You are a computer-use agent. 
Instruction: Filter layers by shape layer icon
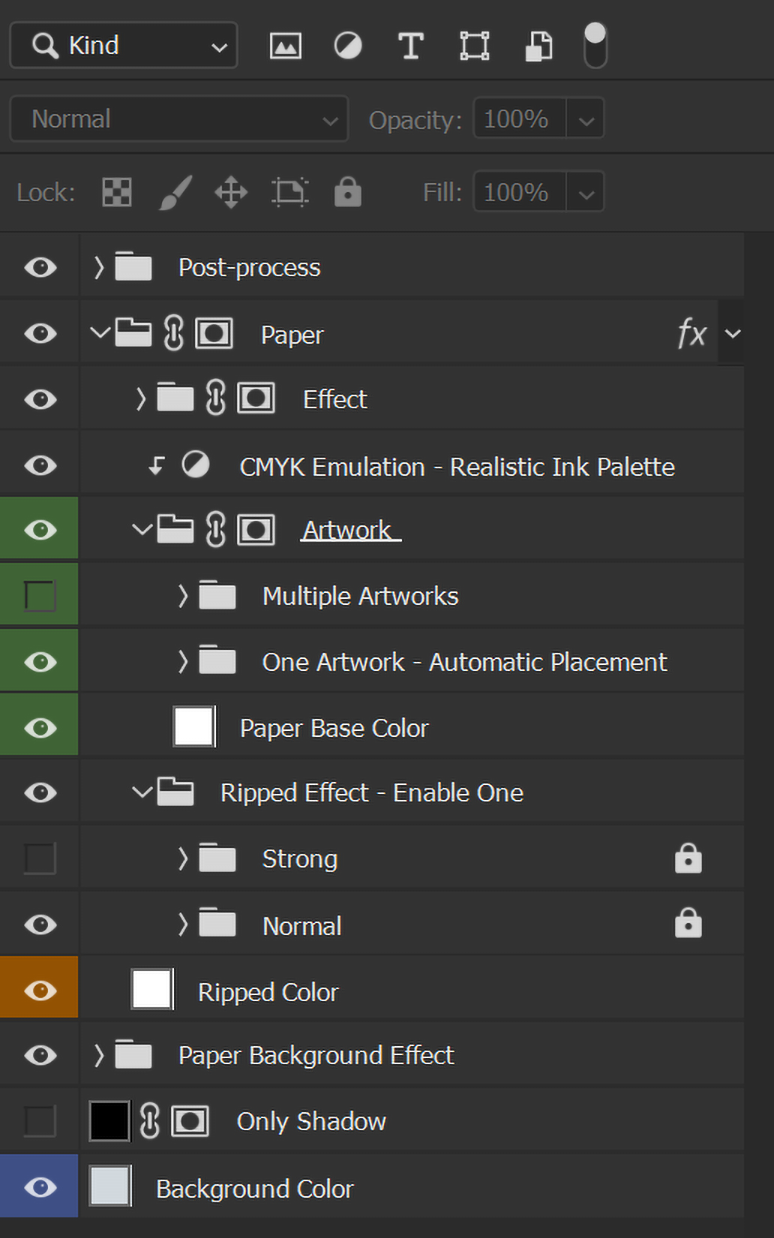pyautogui.click(x=474, y=46)
